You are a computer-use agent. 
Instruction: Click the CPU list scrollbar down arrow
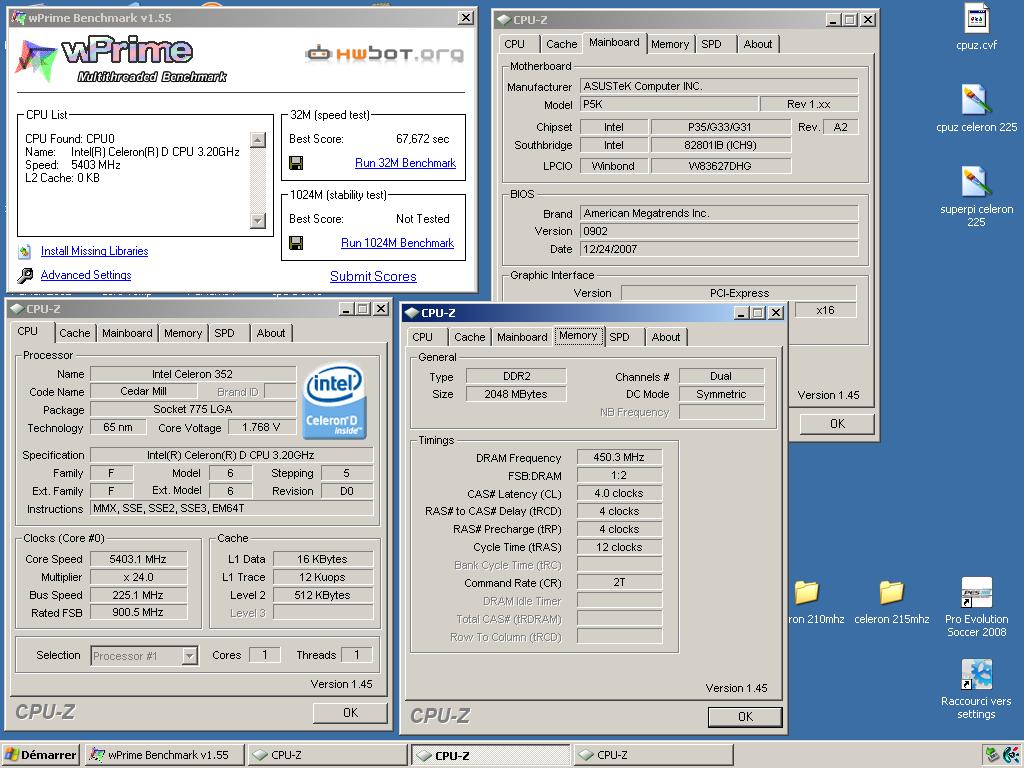258,221
